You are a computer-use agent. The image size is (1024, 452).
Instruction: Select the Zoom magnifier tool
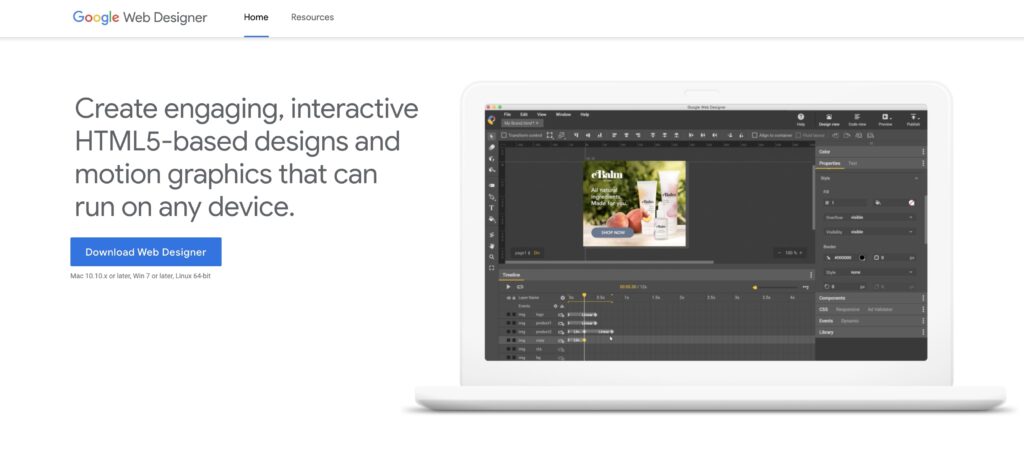point(491,257)
